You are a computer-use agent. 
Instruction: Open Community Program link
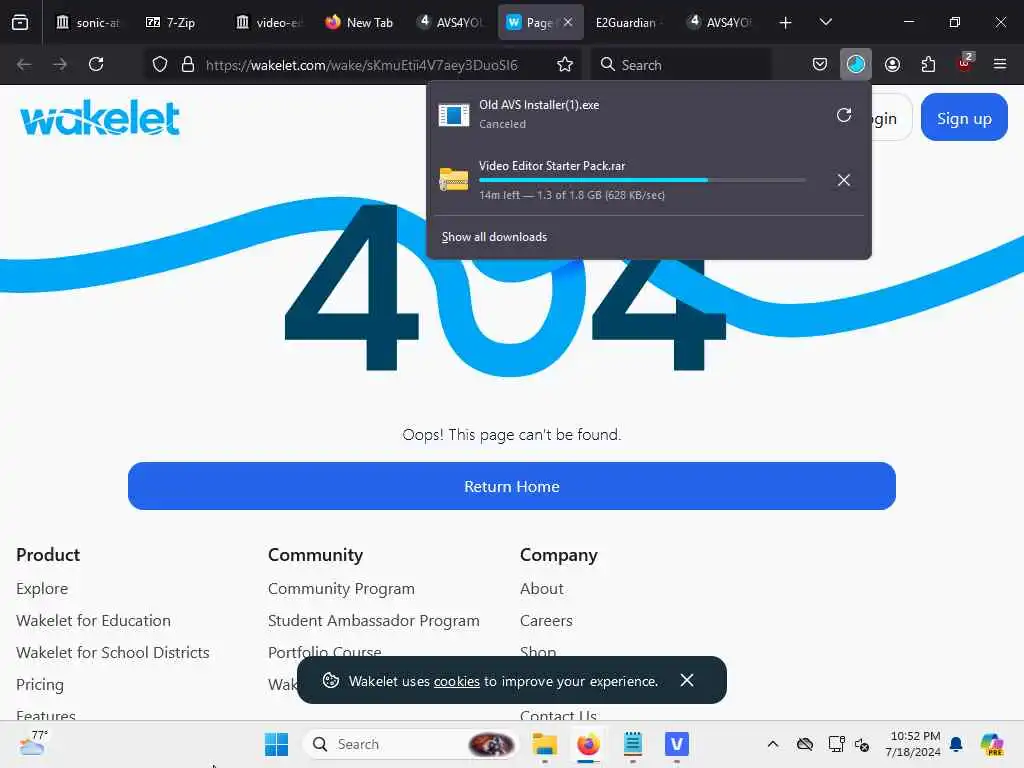(341, 588)
